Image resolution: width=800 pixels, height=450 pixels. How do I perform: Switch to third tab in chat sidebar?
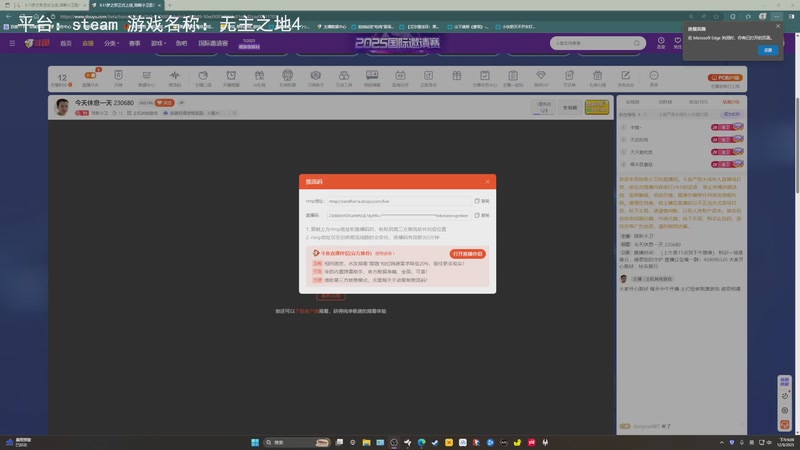[698, 102]
